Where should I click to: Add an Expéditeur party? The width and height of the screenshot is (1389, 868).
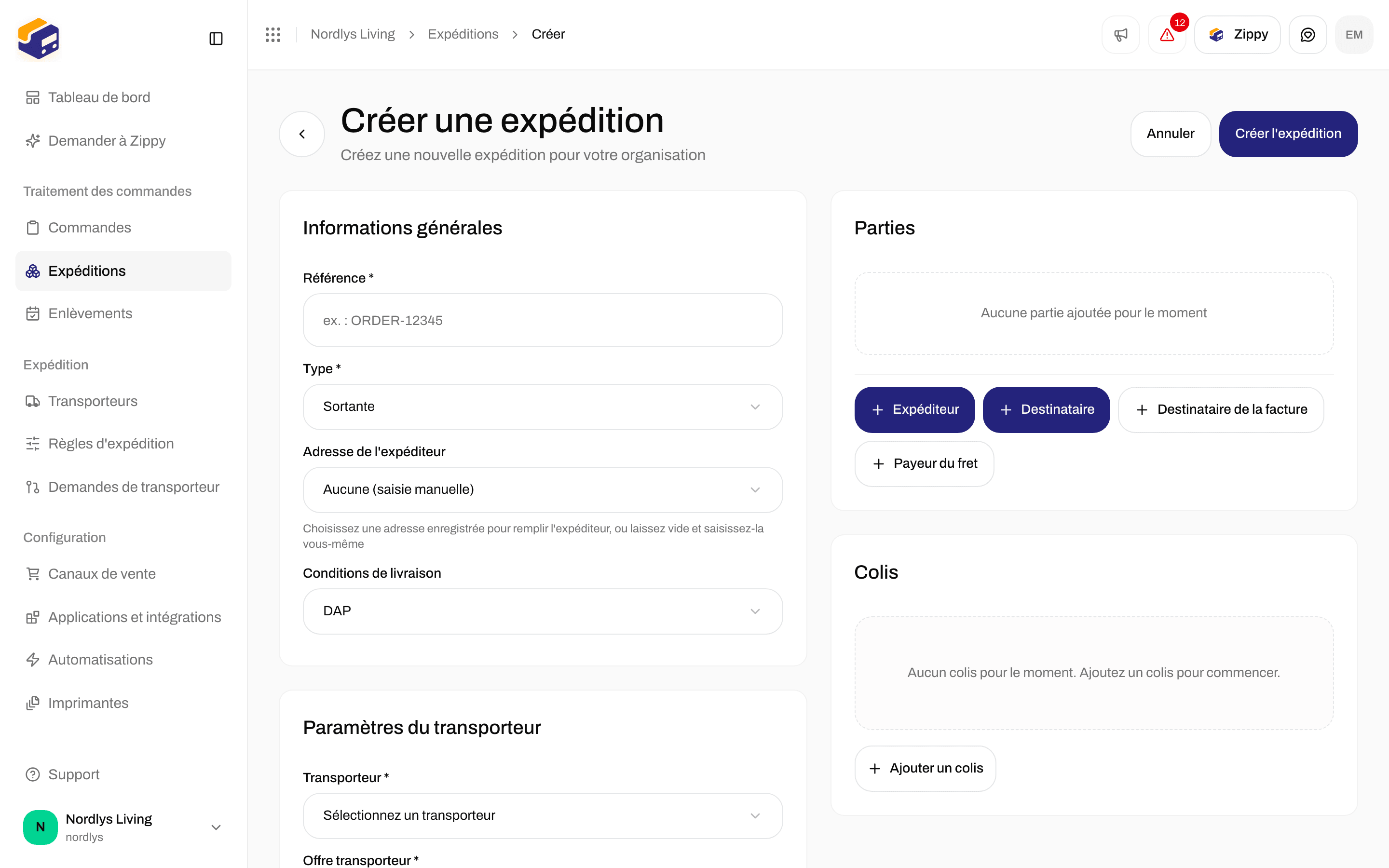(914, 410)
